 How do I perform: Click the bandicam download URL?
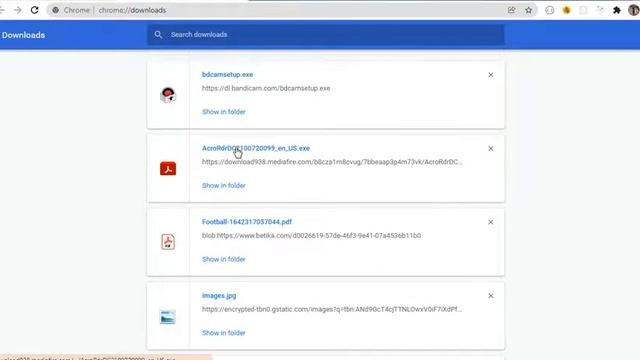click(266, 88)
